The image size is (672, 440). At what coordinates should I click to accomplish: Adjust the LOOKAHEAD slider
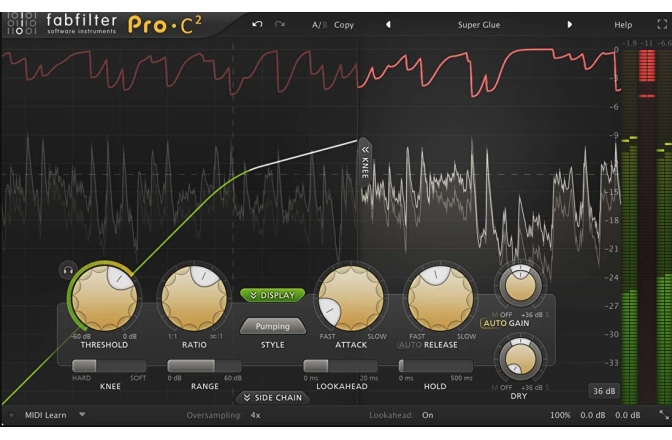(341, 365)
